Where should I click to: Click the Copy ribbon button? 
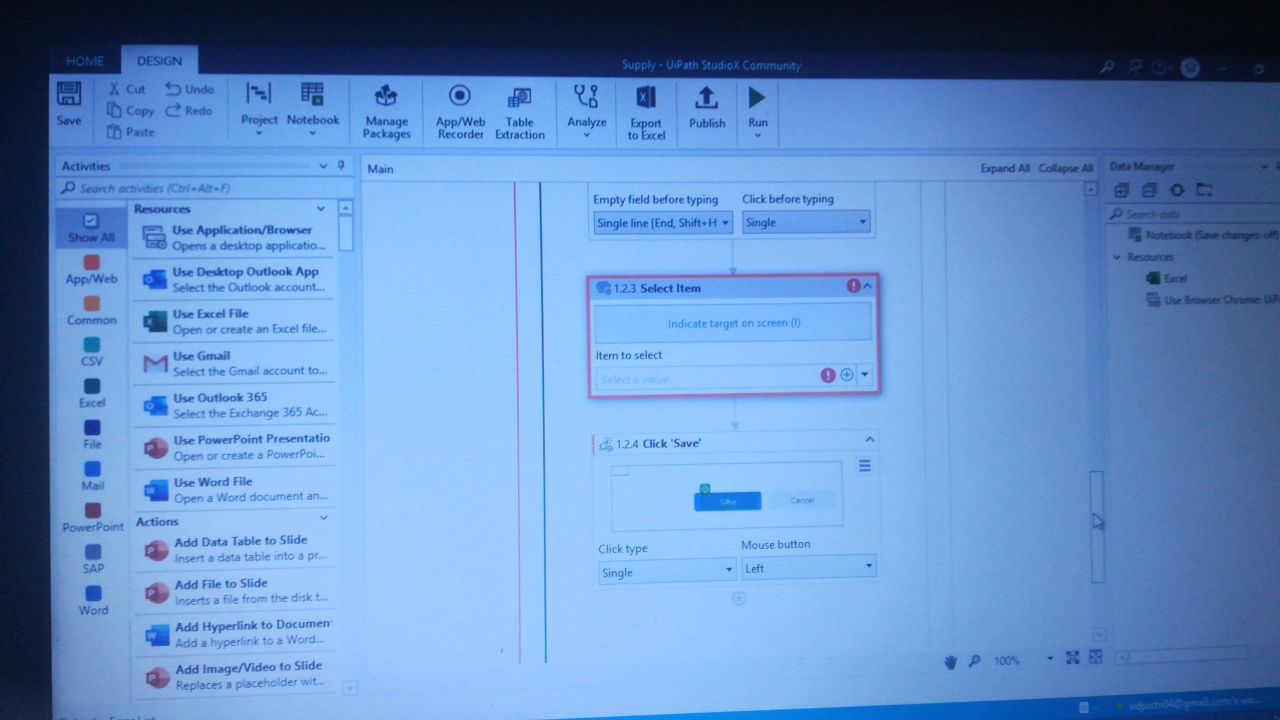[x=130, y=111]
